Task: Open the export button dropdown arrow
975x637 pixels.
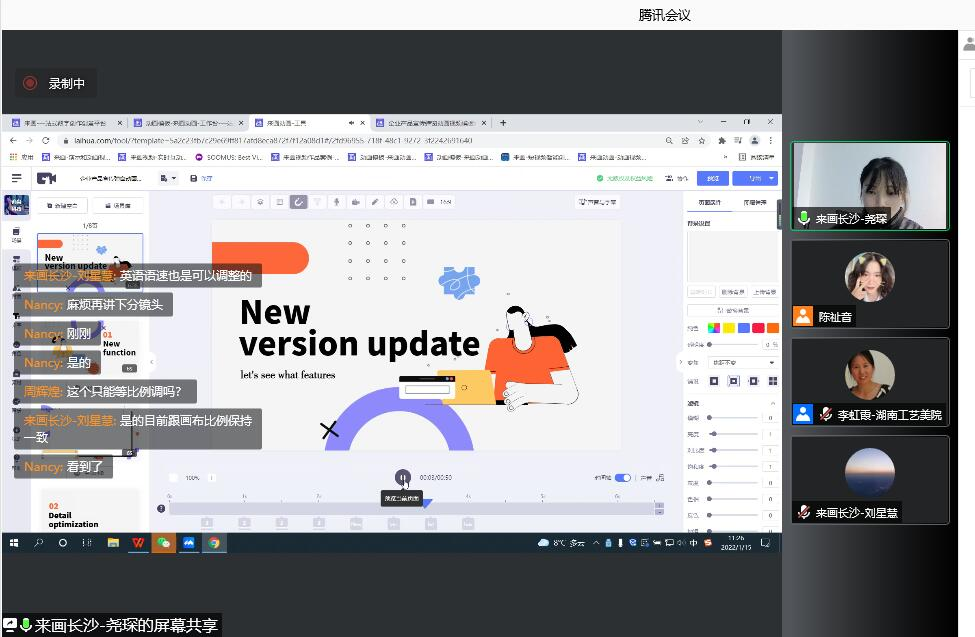Action: [772, 178]
